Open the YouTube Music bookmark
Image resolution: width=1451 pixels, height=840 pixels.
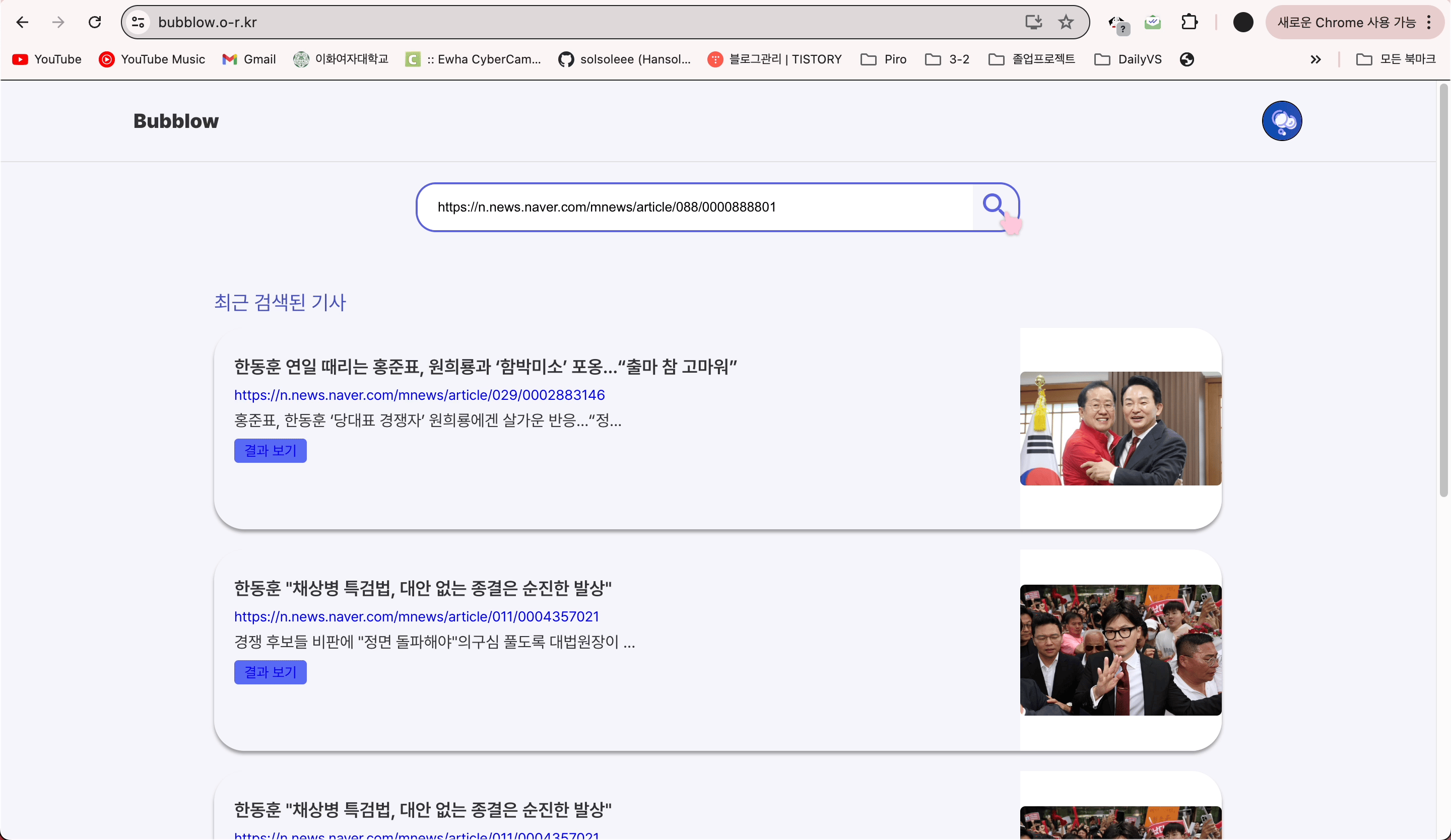pyautogui.click(x=152, y=59)
